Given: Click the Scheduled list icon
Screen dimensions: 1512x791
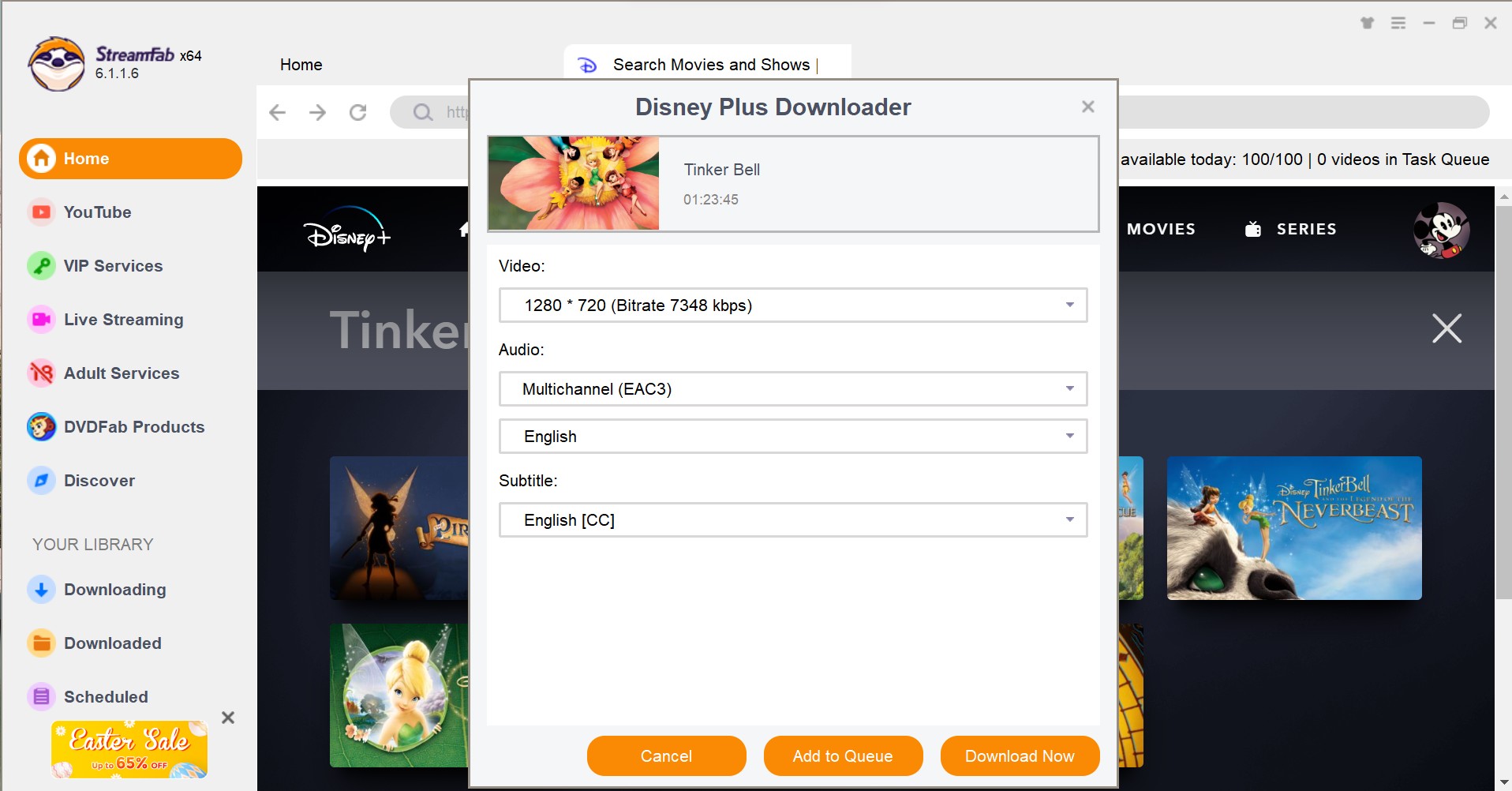Looking at the screenshot, I should point(41,697).
